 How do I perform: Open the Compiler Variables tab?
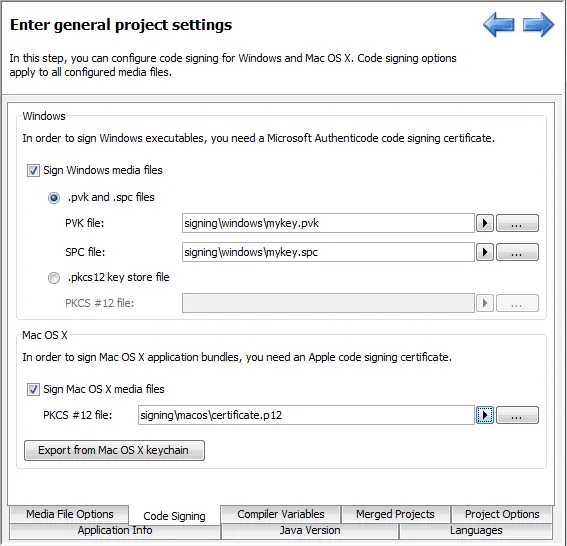281,514
